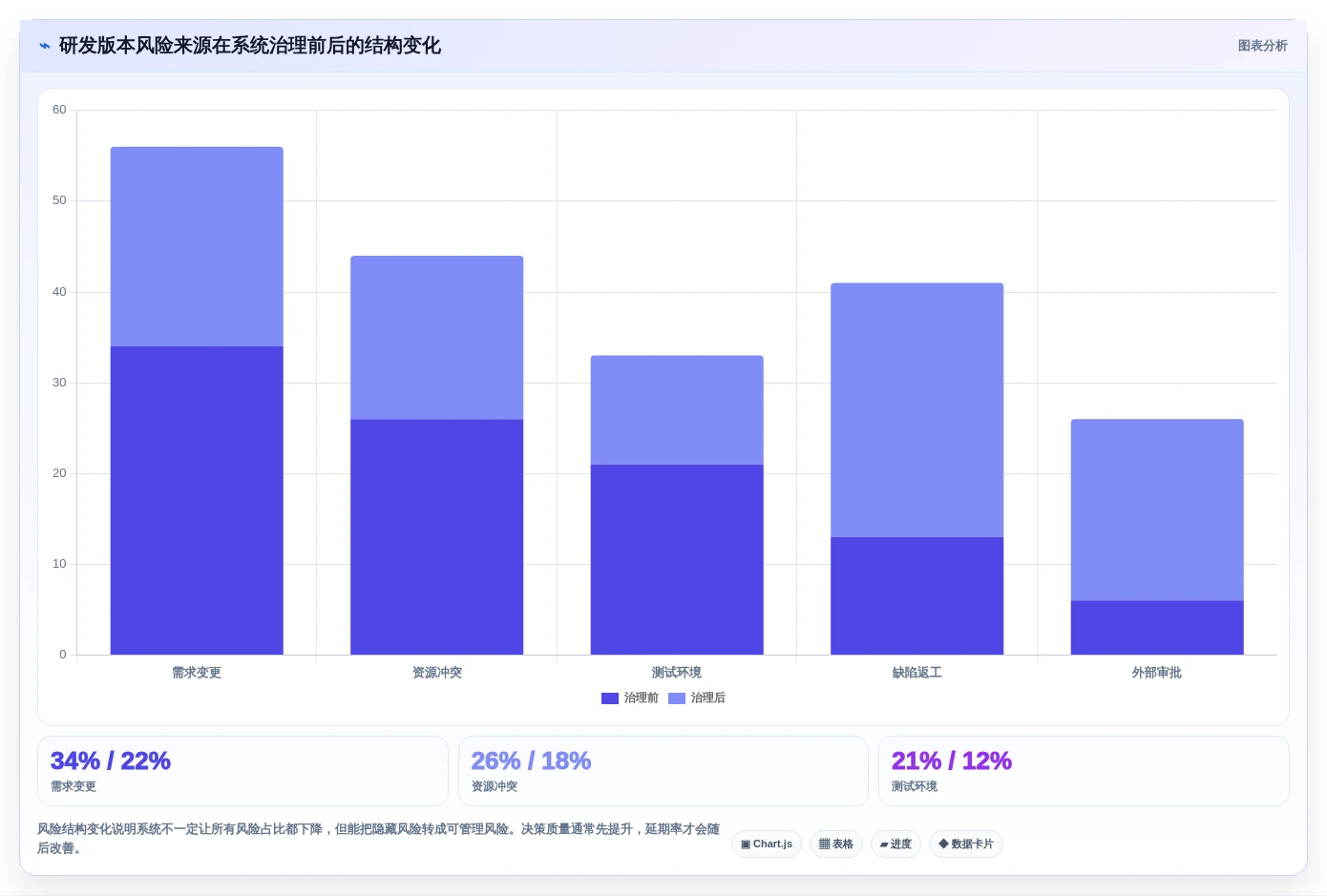Toggle the 治理前 legend swatch
This screenshot has height=896, width=1327.
click(609, 698)
